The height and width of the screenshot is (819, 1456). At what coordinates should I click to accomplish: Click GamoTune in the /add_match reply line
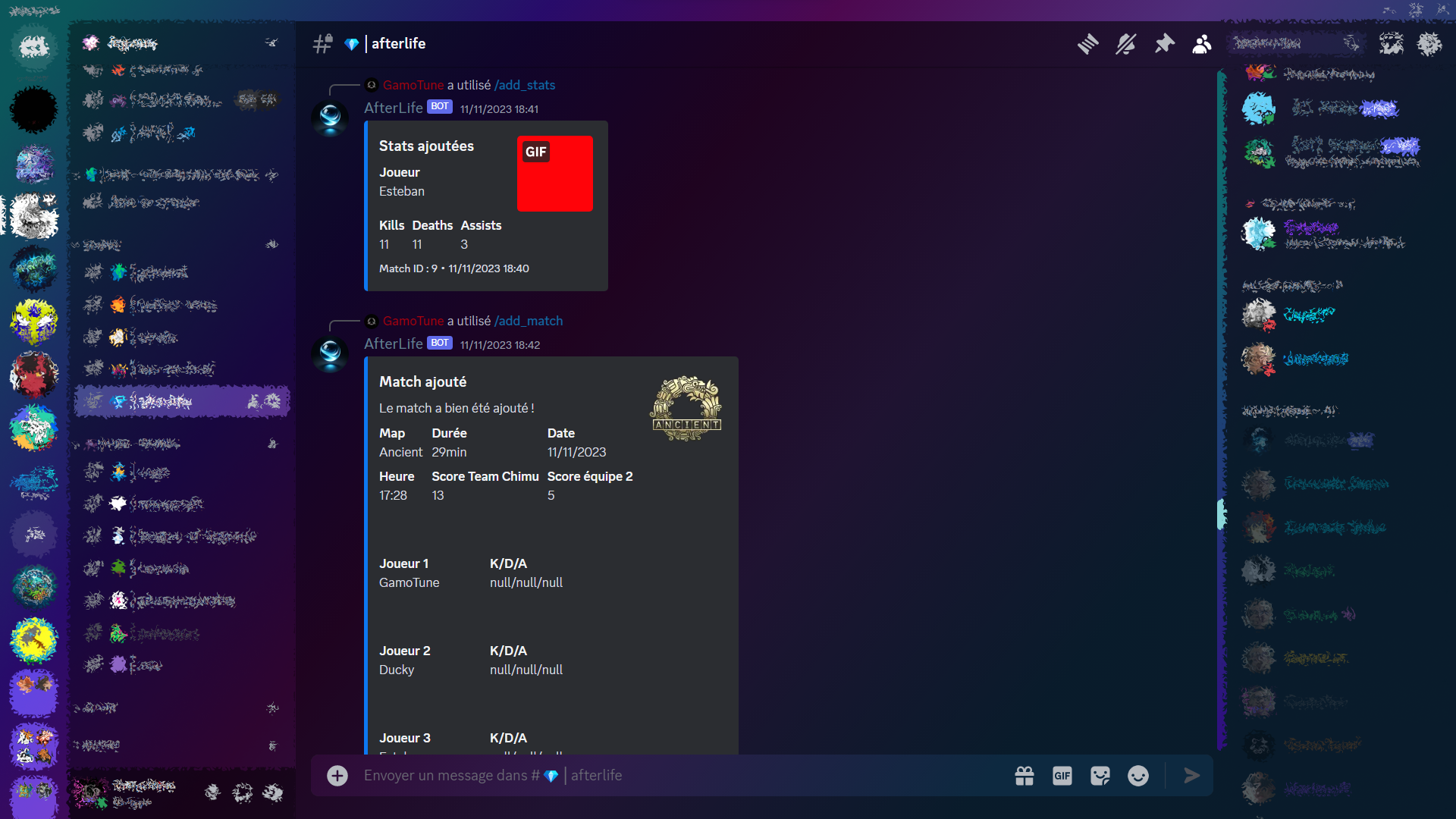[x=413, y=321]
